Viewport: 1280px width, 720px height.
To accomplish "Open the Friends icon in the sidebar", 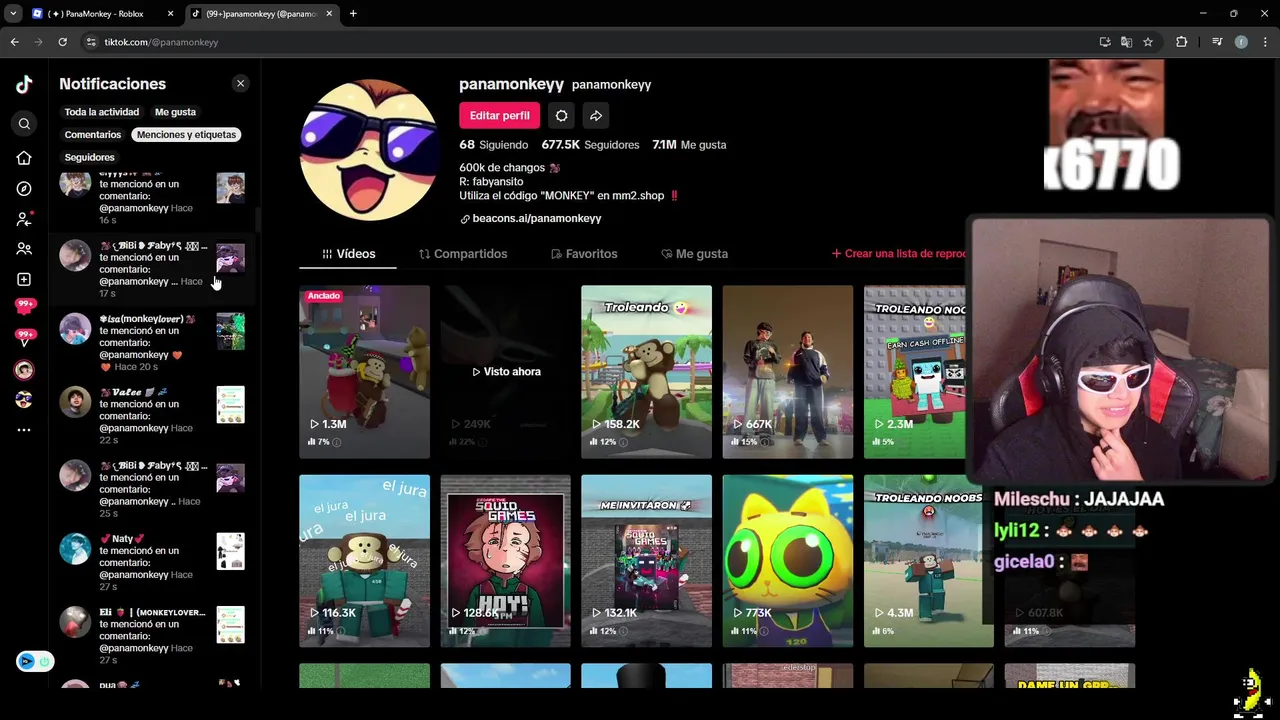I will (24, 249).
